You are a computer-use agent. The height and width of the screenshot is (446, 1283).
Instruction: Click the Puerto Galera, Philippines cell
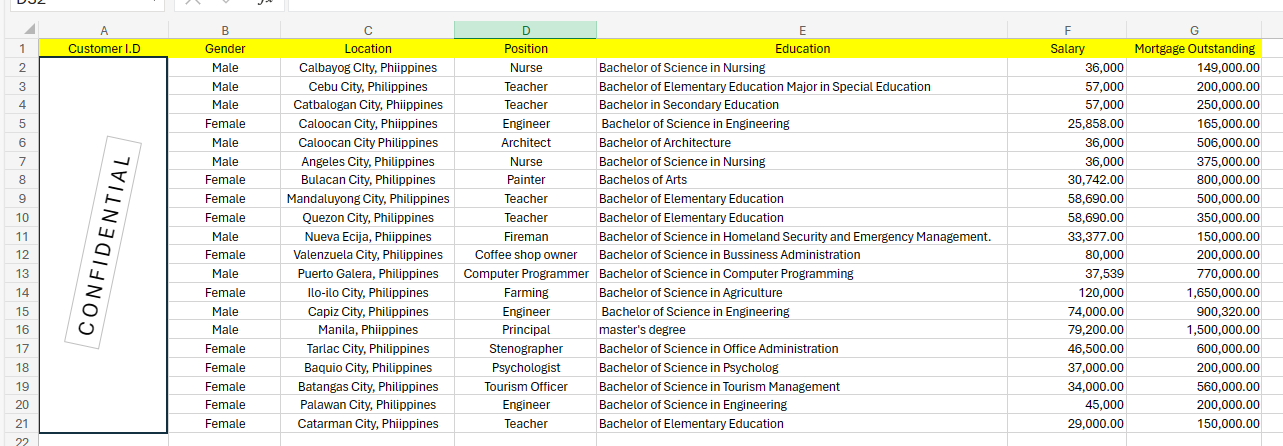(x=368, y=274)
